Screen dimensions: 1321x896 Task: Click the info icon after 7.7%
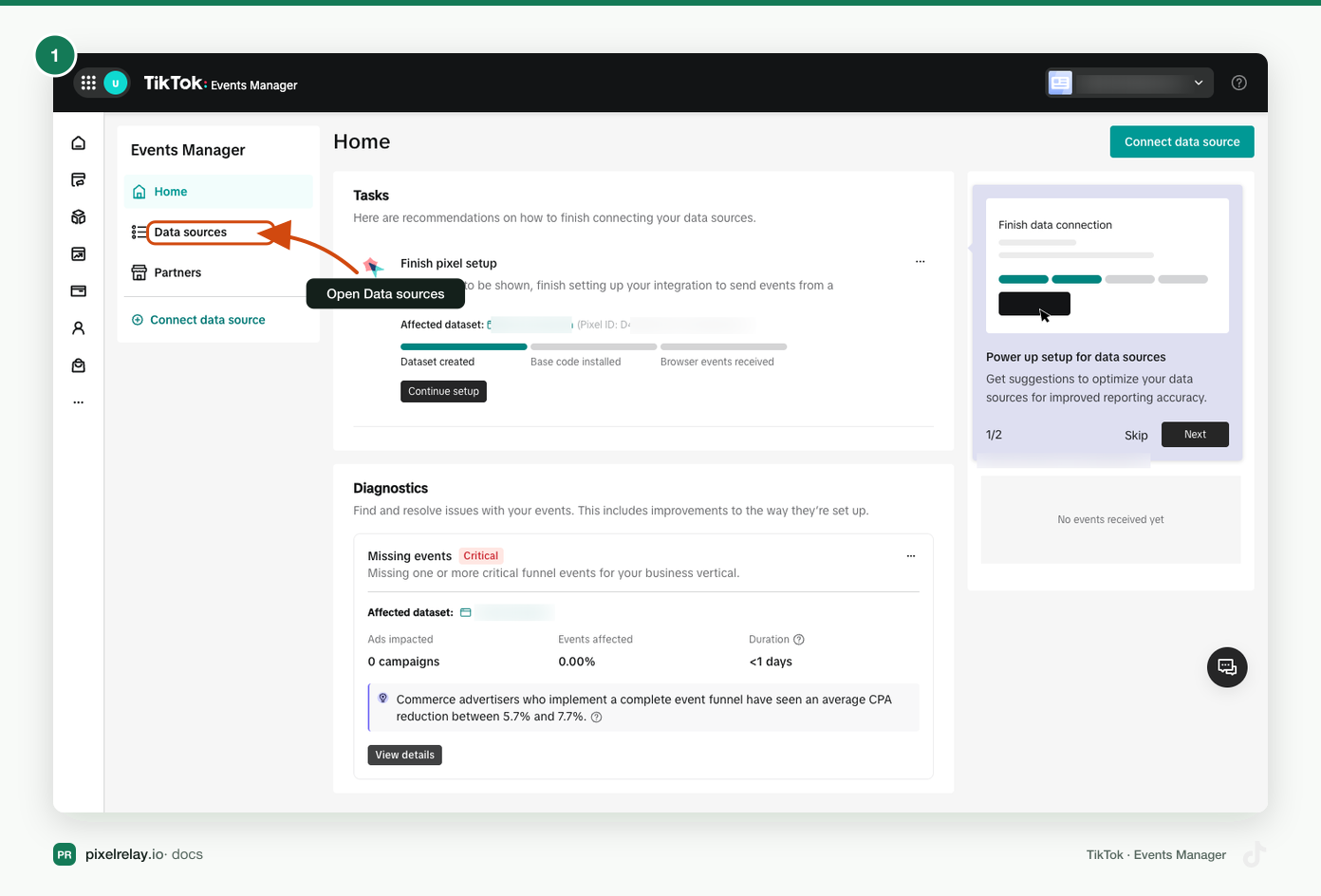[x=597, y=718]
